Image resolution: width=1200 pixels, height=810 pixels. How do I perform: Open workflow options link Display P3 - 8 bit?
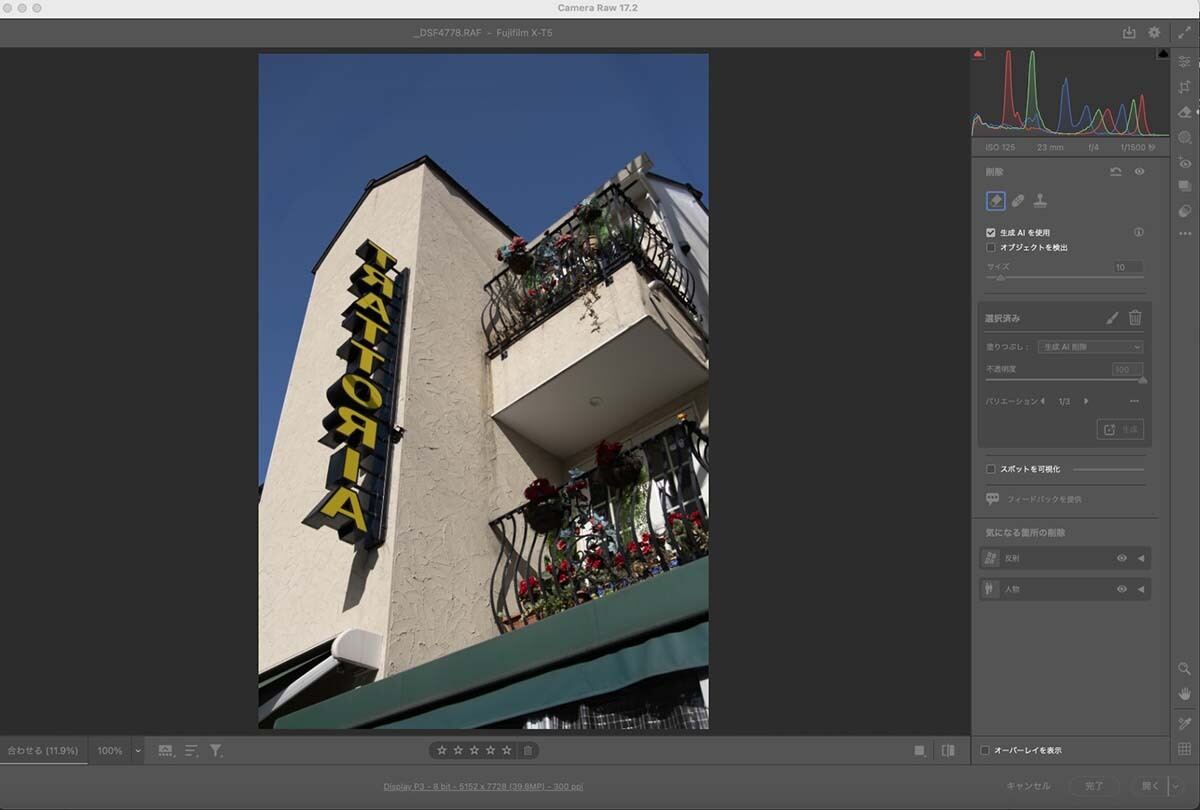click(483, 786)
